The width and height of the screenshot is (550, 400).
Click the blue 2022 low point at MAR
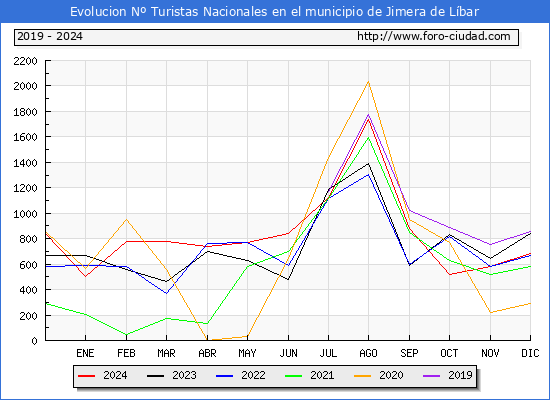(x=166, y=293)
